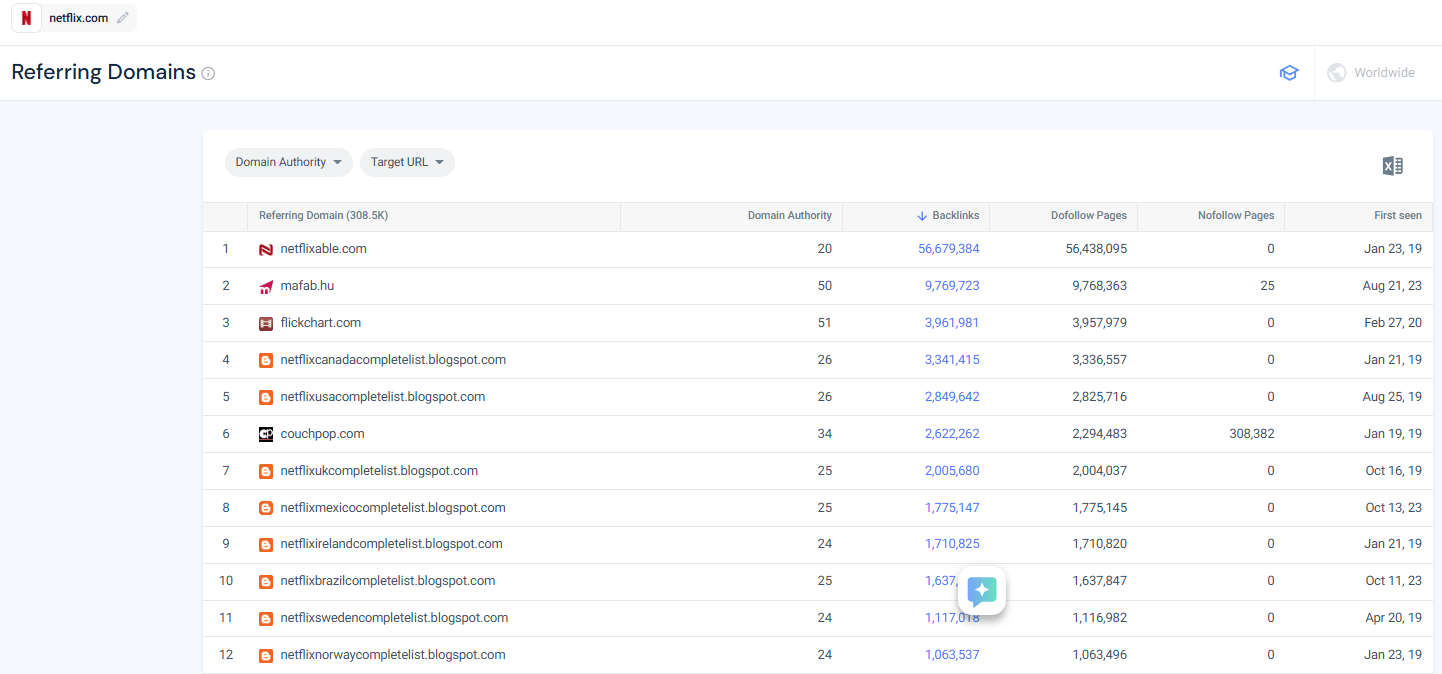1442x674 pixels.
Task: Click the Netflix logo icon
Action: pyautogui.click(x=26, y=18)
